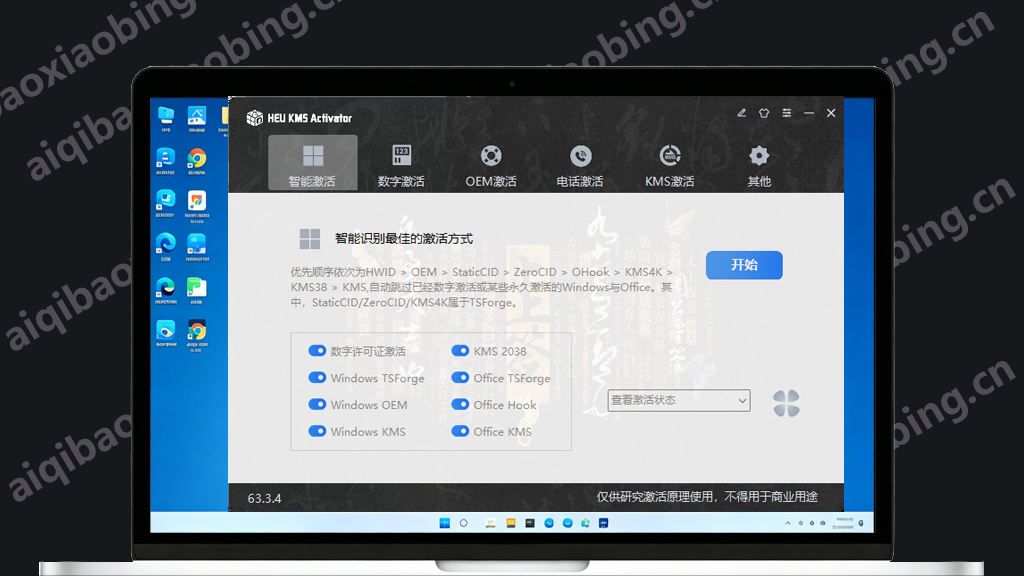Close the HEU KMS Activator window
This screenshot has width=1024, height=576.
click(x=831, y=113)
